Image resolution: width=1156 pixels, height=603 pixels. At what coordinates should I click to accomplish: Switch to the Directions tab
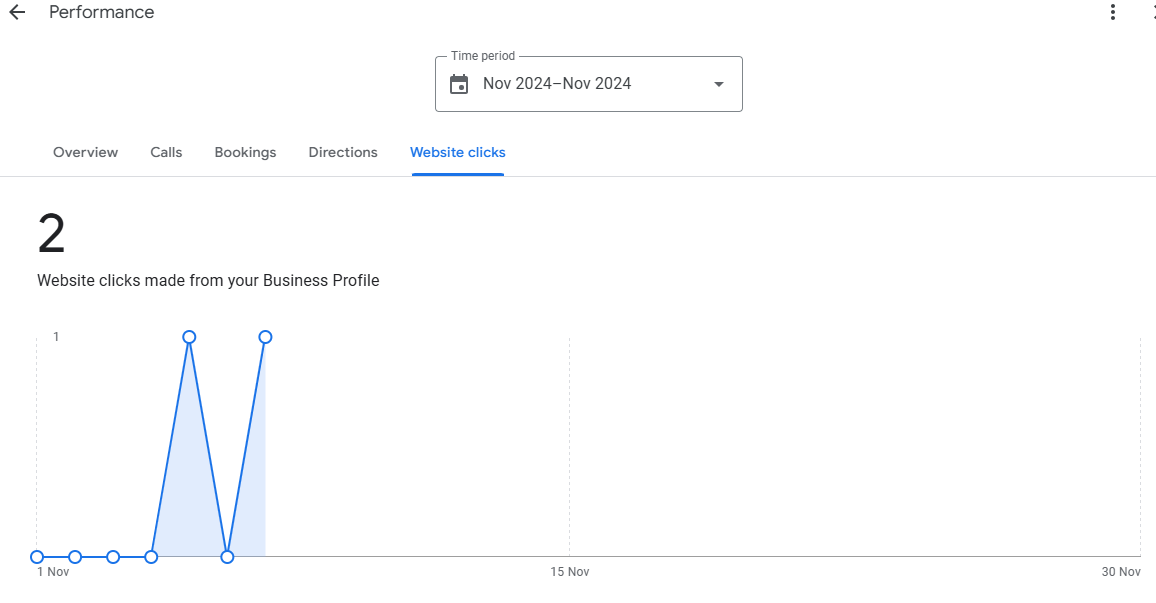pyautogui.click(x=343, y=153)
